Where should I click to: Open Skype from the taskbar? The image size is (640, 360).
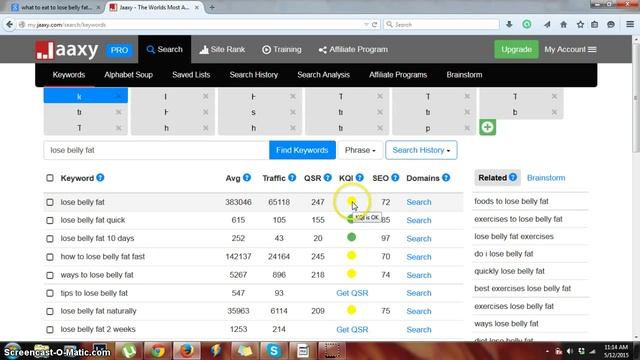(273, 351)
